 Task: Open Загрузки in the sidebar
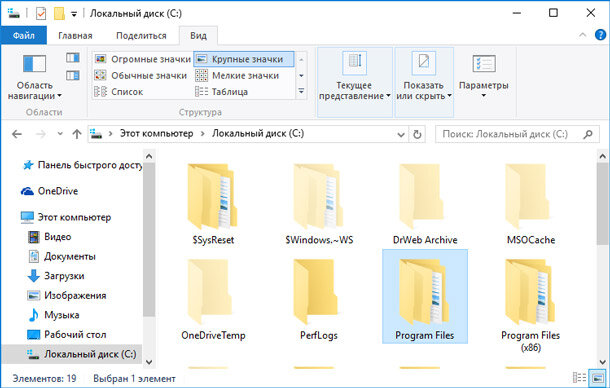[x=56, y=276]
